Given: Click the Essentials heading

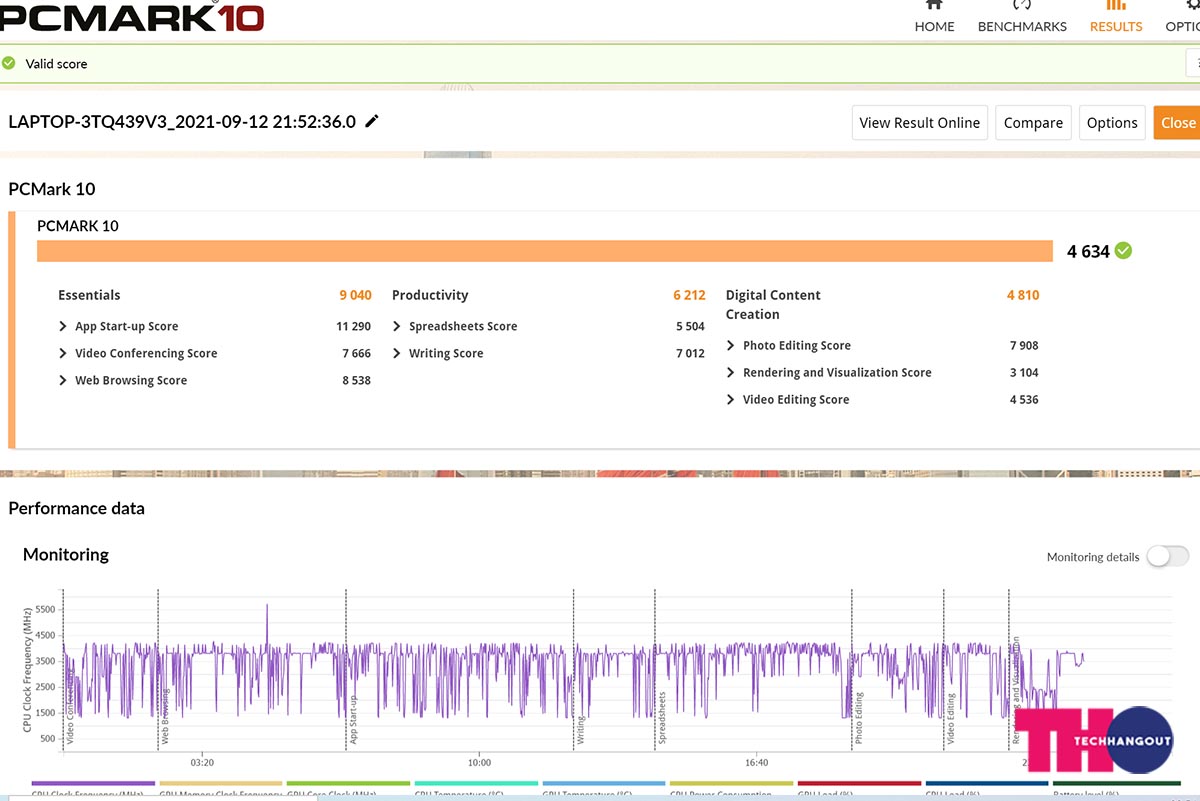Looking at the screenshot, I should click(89, 295).
